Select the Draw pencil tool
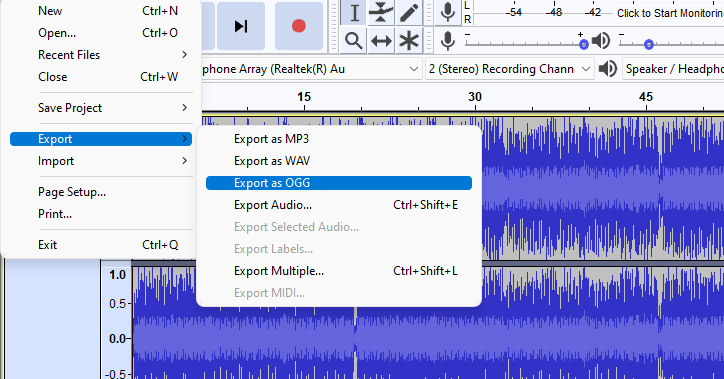Viewport: 724px width, 379px height. point(409,13)
